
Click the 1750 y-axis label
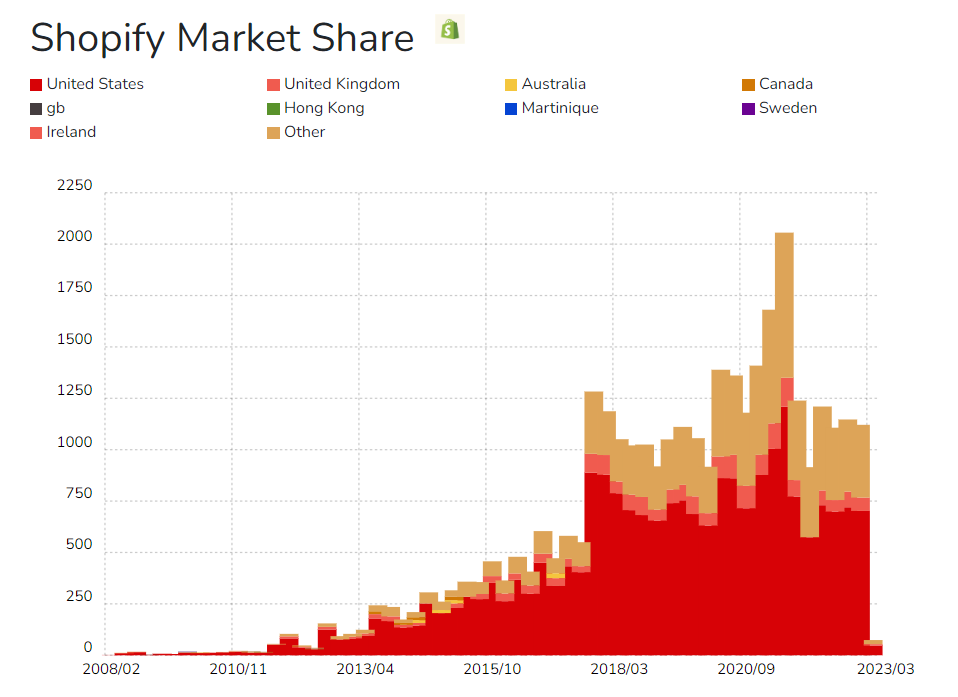(75, 287)
